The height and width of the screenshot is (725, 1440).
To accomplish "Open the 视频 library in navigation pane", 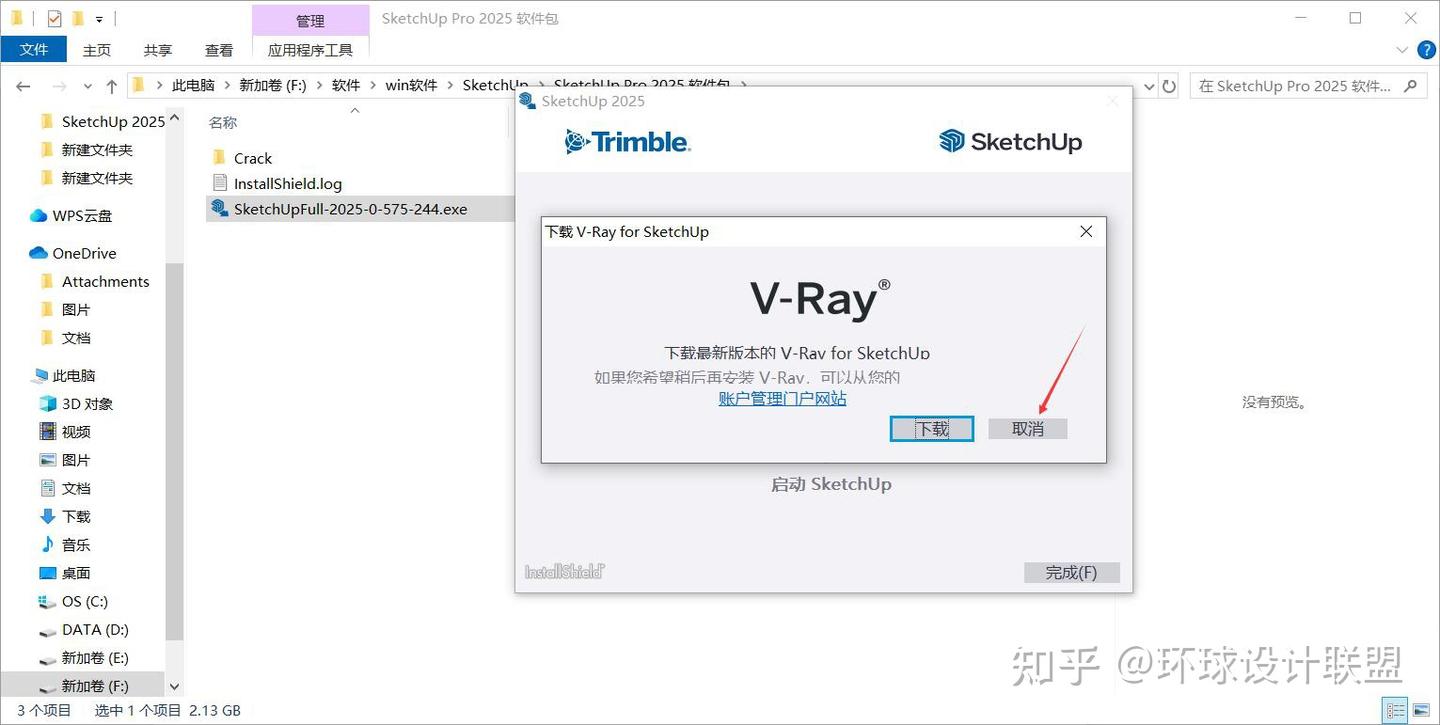I will (x=65, y=432).
